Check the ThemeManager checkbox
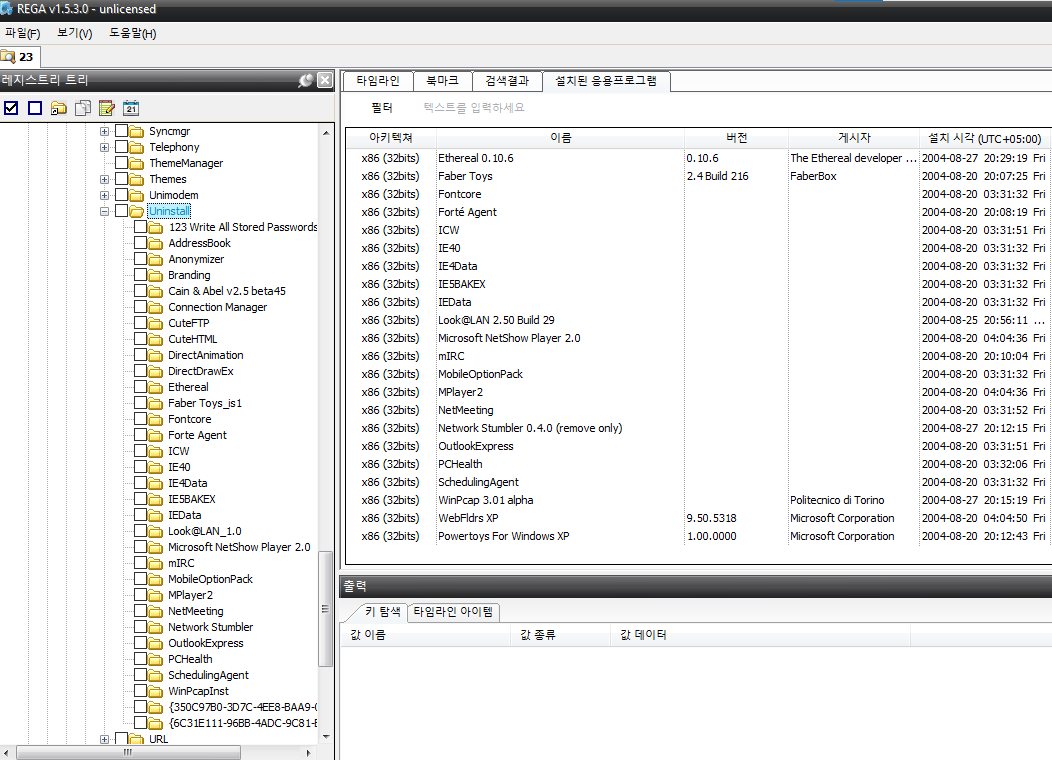 121,162
